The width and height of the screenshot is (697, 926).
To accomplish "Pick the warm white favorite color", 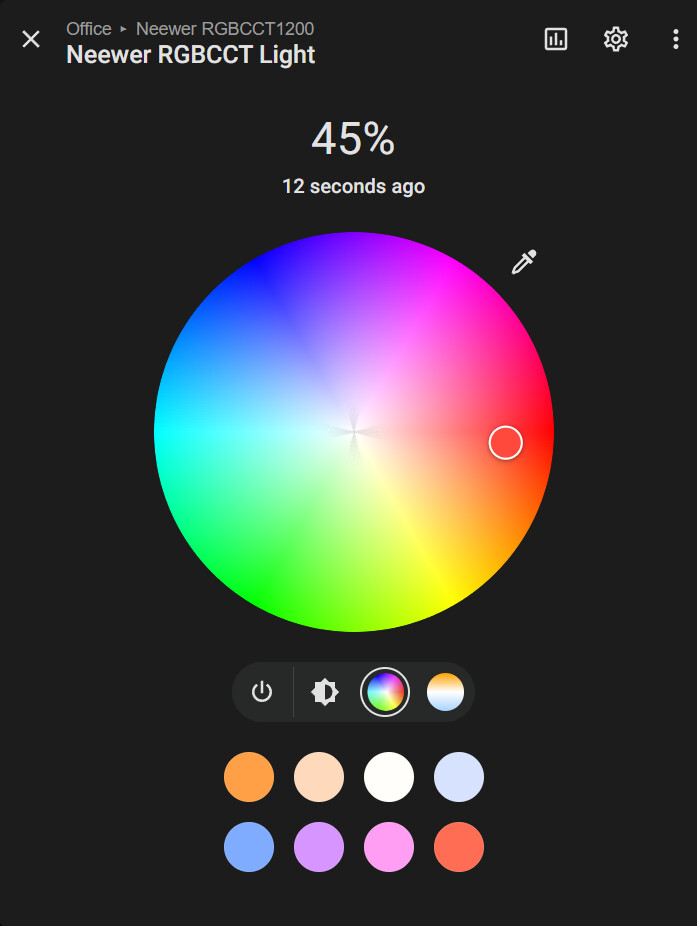I will 389,777.
